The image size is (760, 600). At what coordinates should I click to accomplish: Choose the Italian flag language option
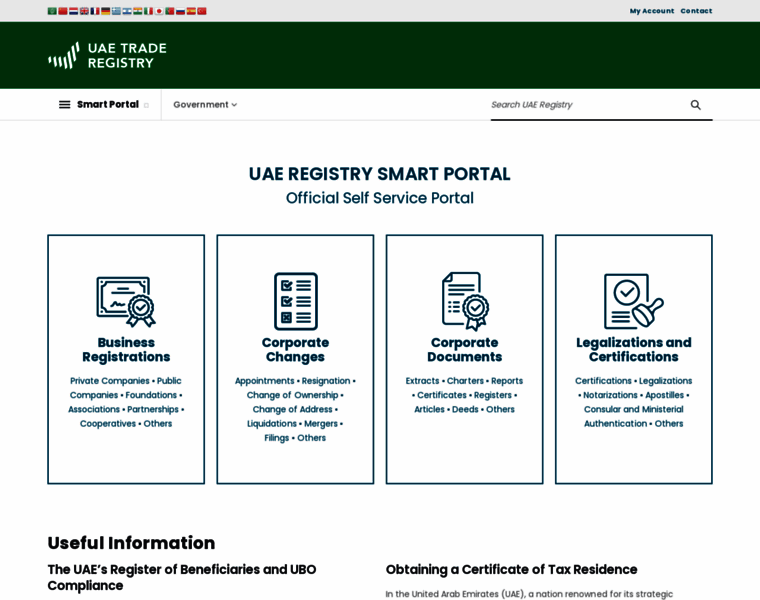click(148, 11)
